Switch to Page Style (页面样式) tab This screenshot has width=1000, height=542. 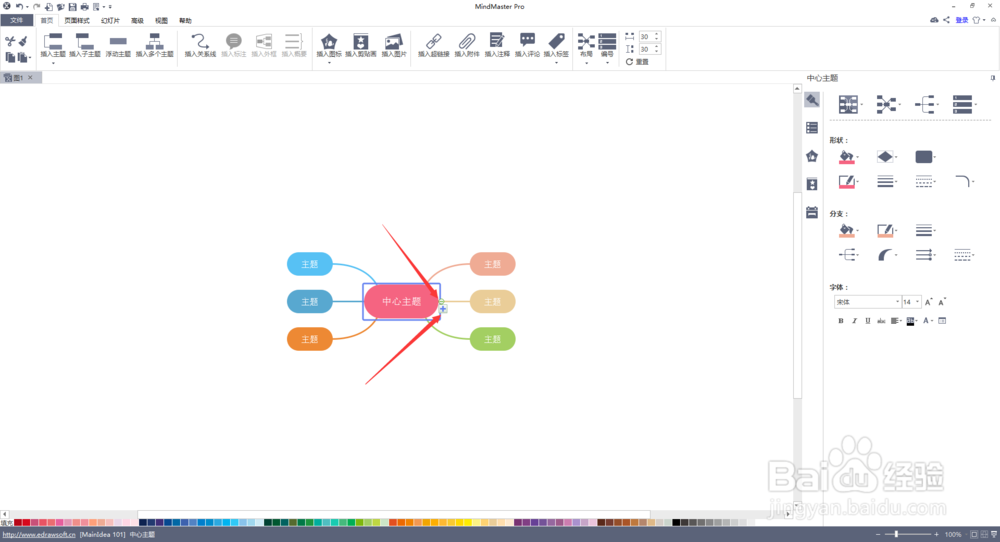[x=77, y=20]
